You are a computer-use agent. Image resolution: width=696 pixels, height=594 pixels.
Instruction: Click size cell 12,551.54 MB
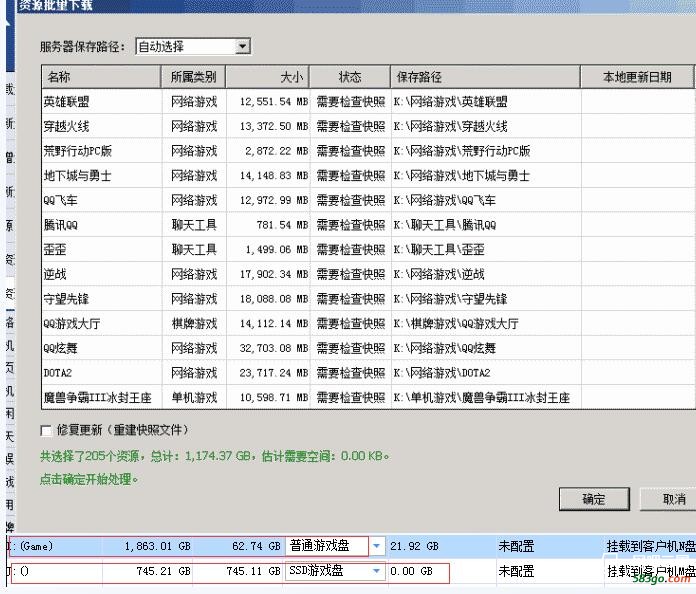(273, 102)
